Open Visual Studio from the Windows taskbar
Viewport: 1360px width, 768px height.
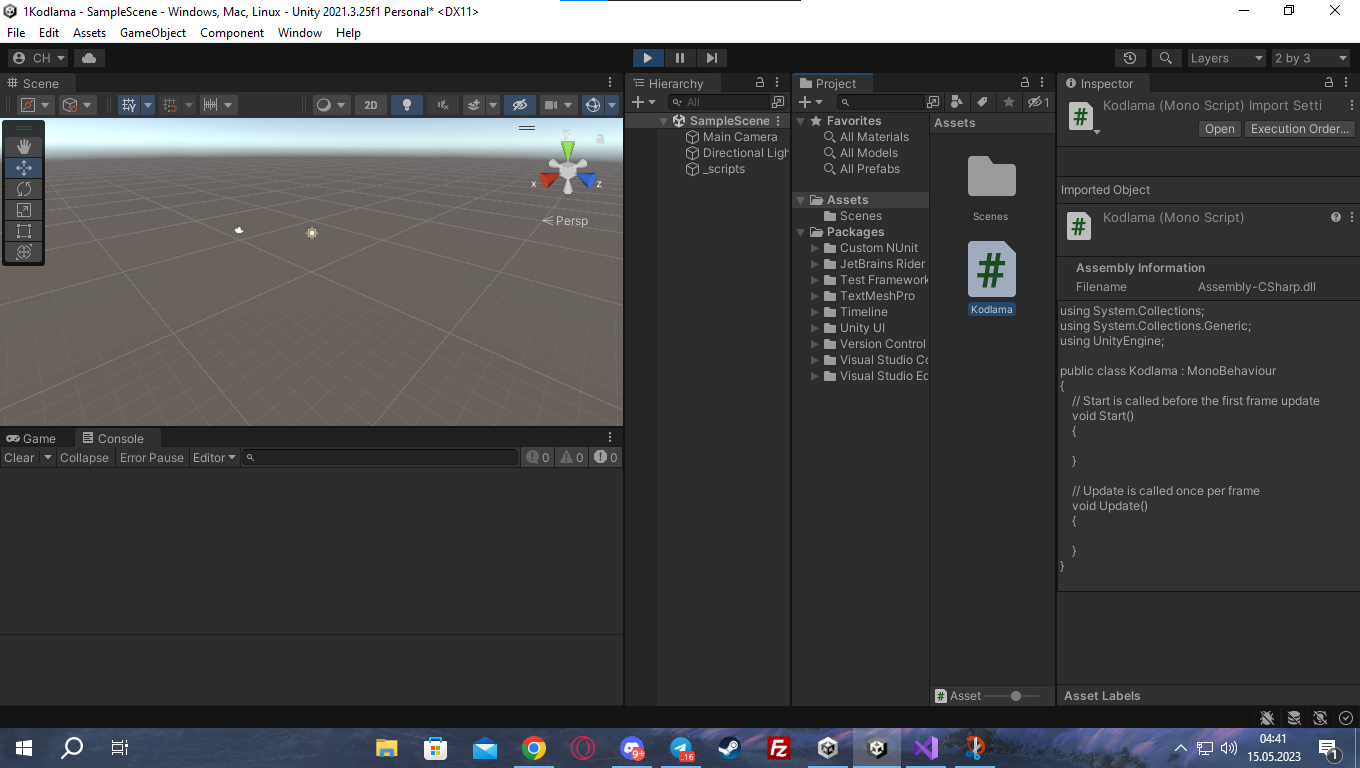(925, 747)
